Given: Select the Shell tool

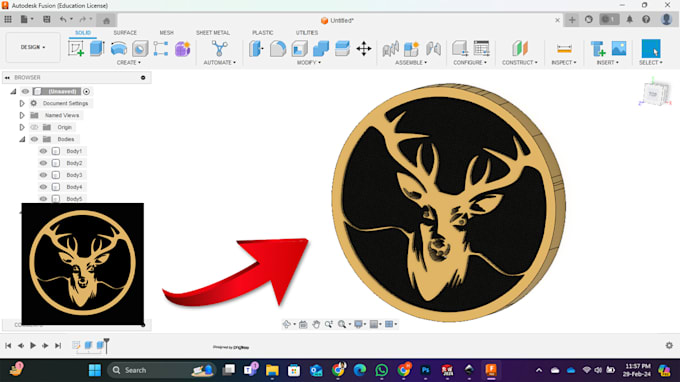Looking at the screenshot, I should pyautogui.click(x=299, y=49).
